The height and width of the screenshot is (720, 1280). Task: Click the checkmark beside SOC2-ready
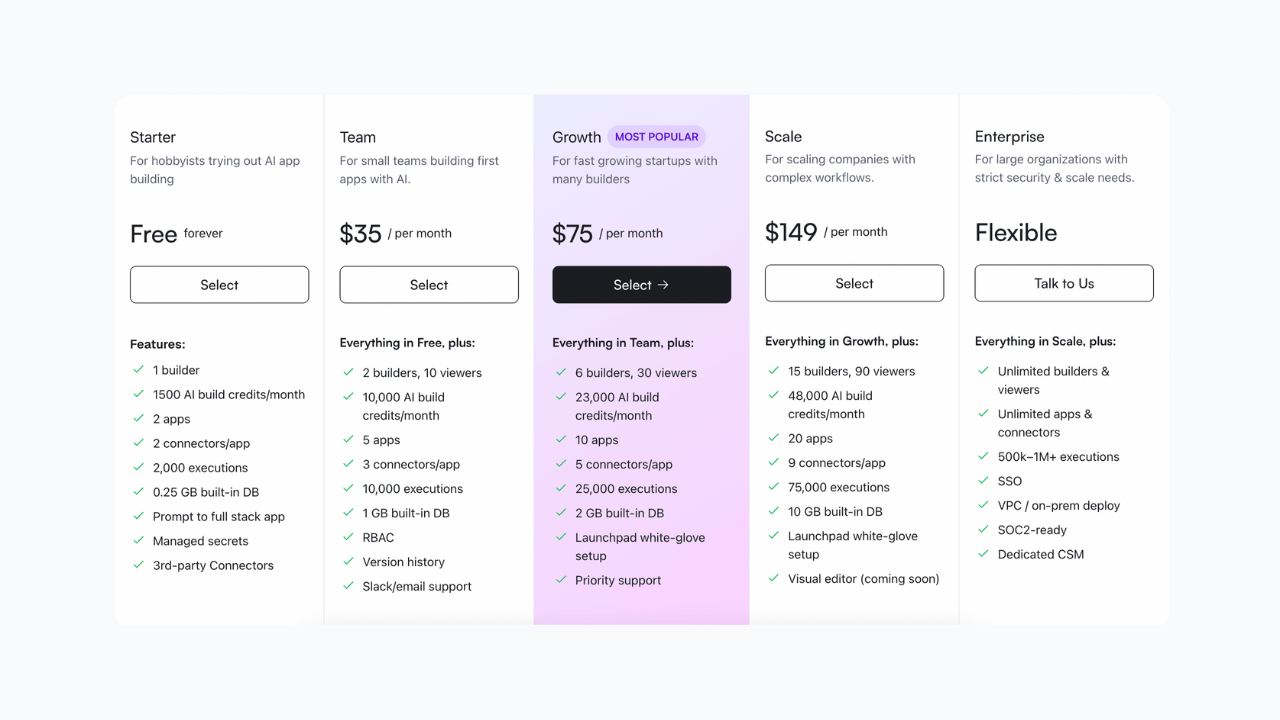(x=984, y=530)
